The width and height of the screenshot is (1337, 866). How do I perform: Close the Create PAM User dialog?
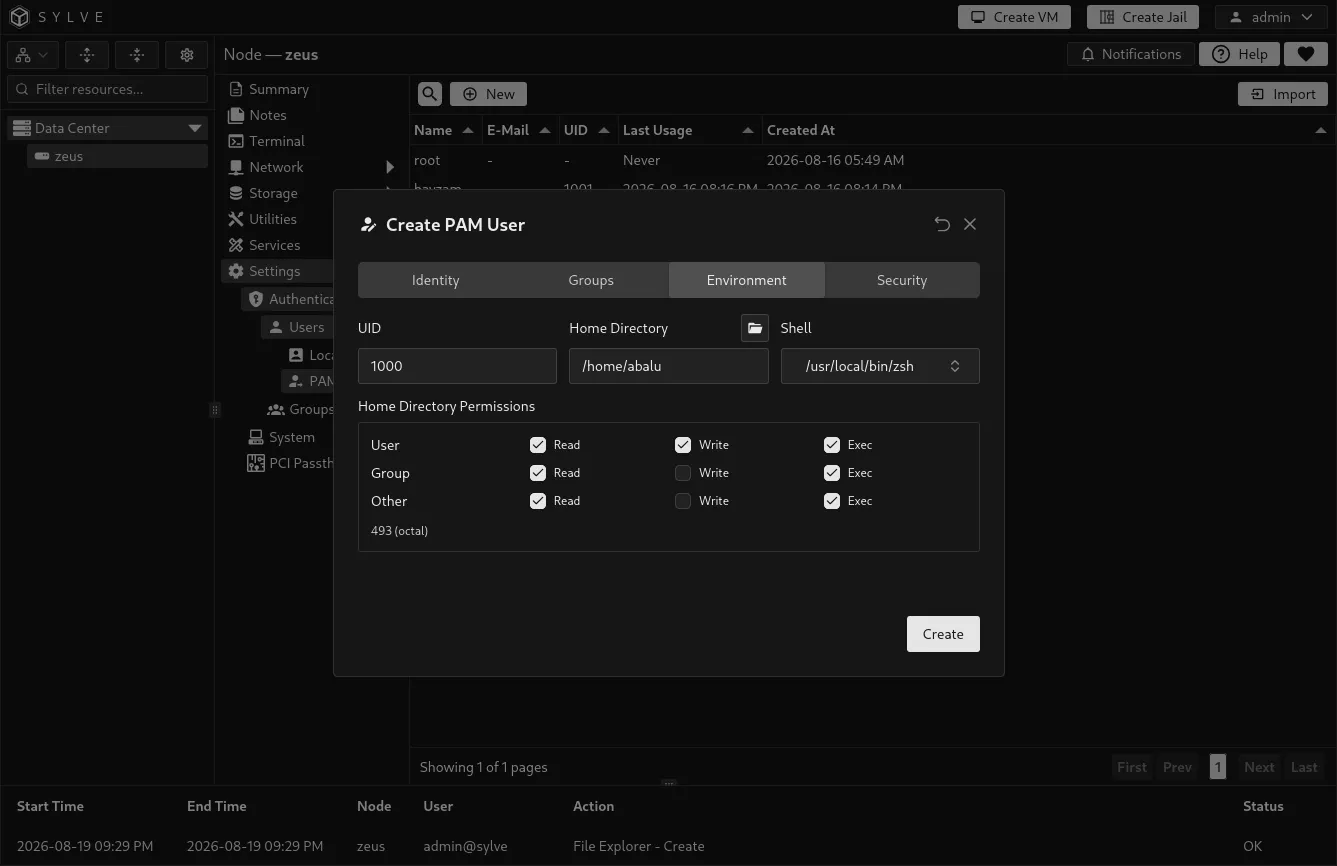(x=970, y=224)
